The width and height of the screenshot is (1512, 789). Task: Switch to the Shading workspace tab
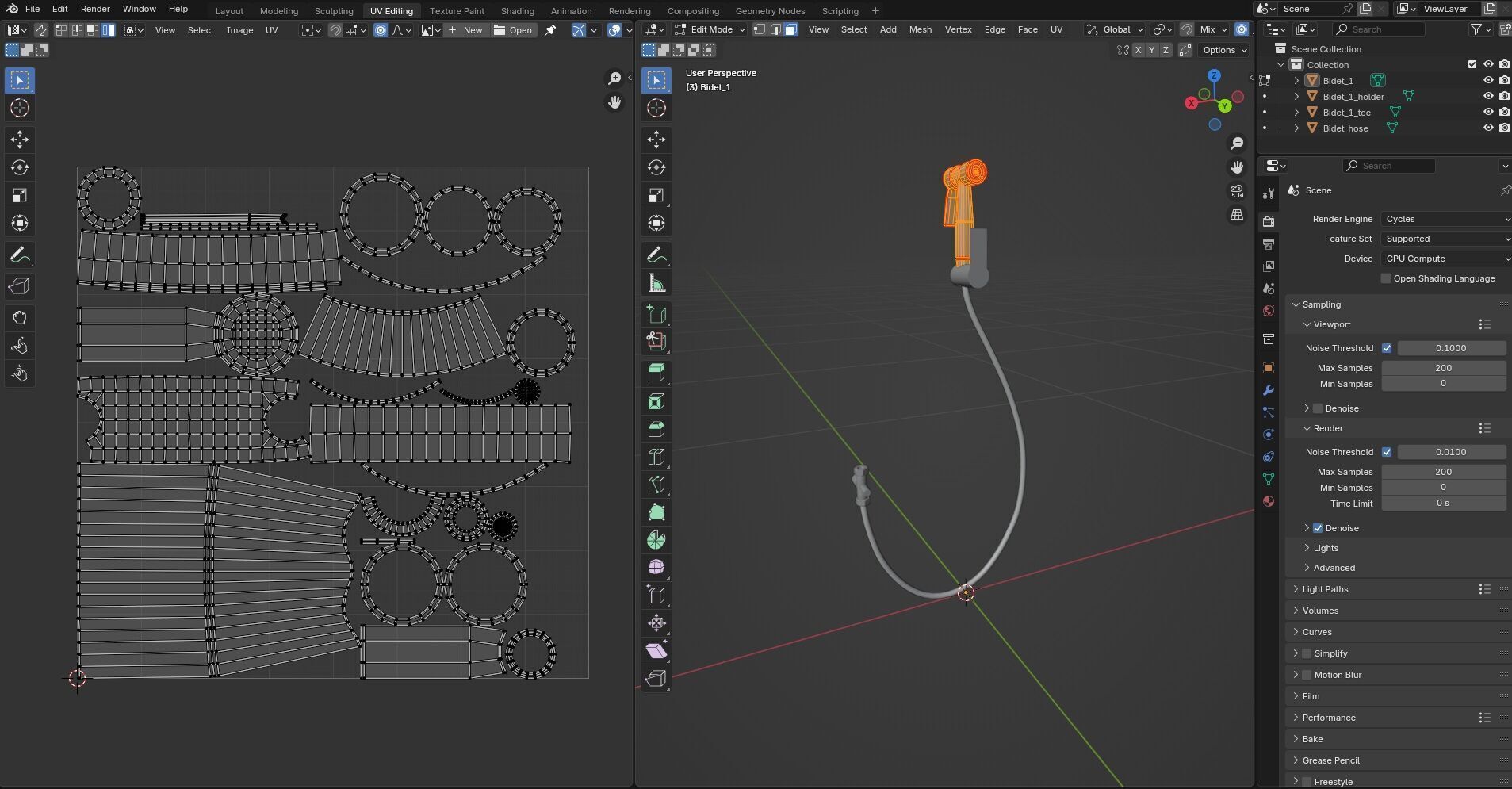517,11
